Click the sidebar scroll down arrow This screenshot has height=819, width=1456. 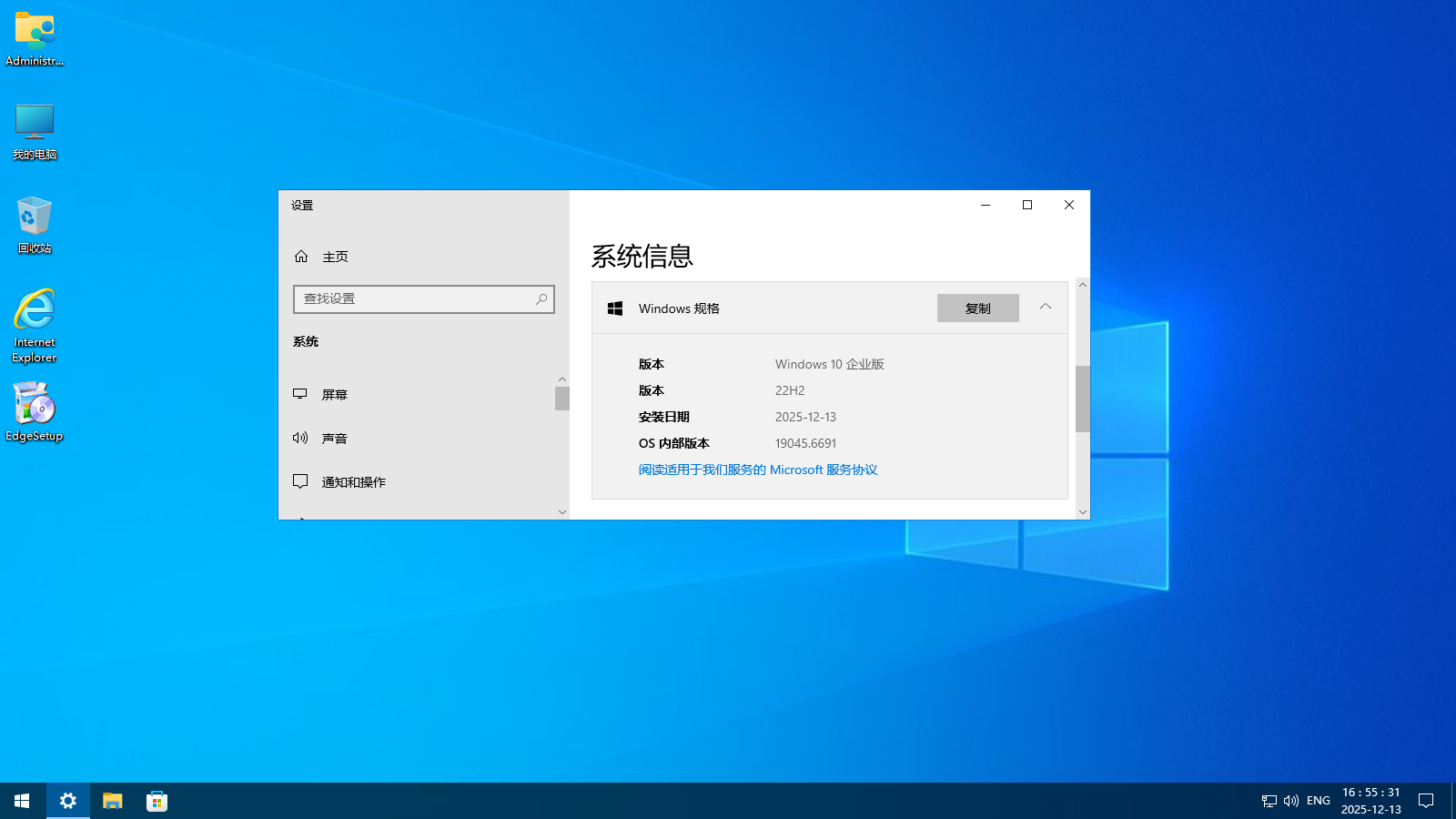562,512
